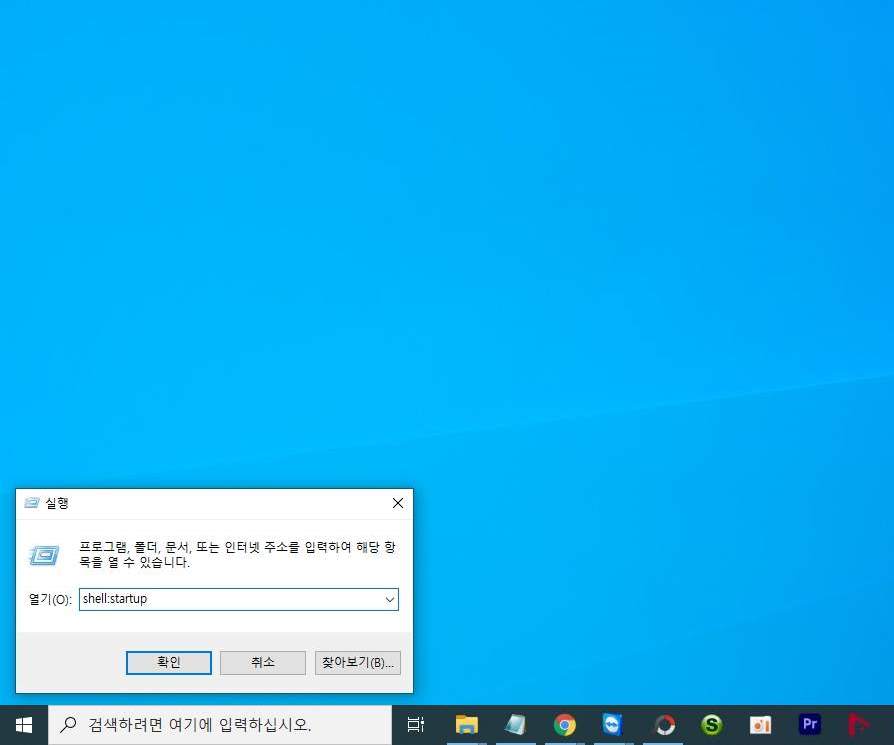Click the 취소 button in the Run dialog
The height and width of the screenshot is (745, 894).
coord(262,662)
